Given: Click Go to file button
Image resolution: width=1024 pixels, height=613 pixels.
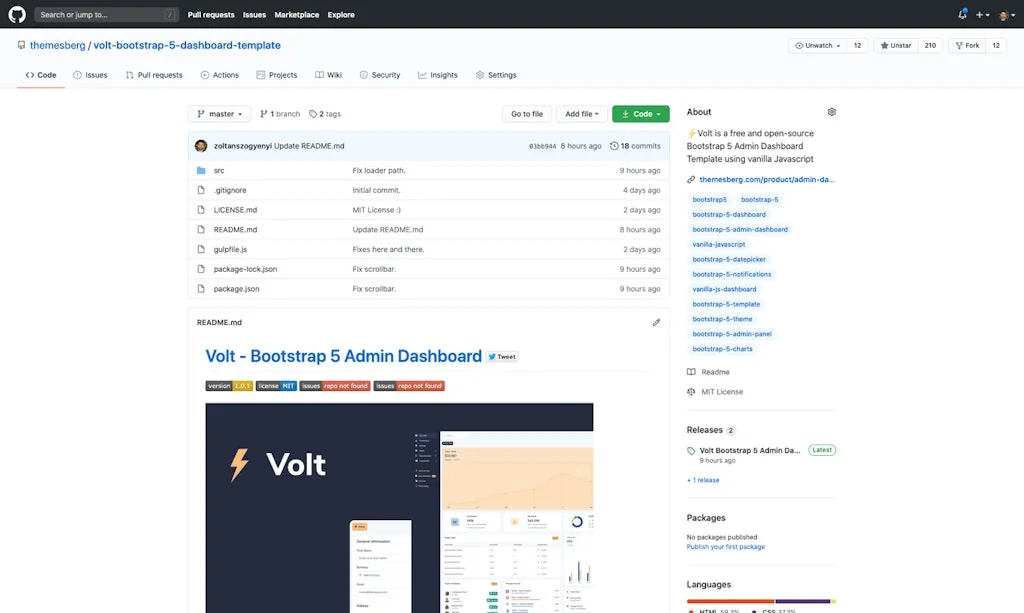Looking at the screenshot, I should pos(527,114).
